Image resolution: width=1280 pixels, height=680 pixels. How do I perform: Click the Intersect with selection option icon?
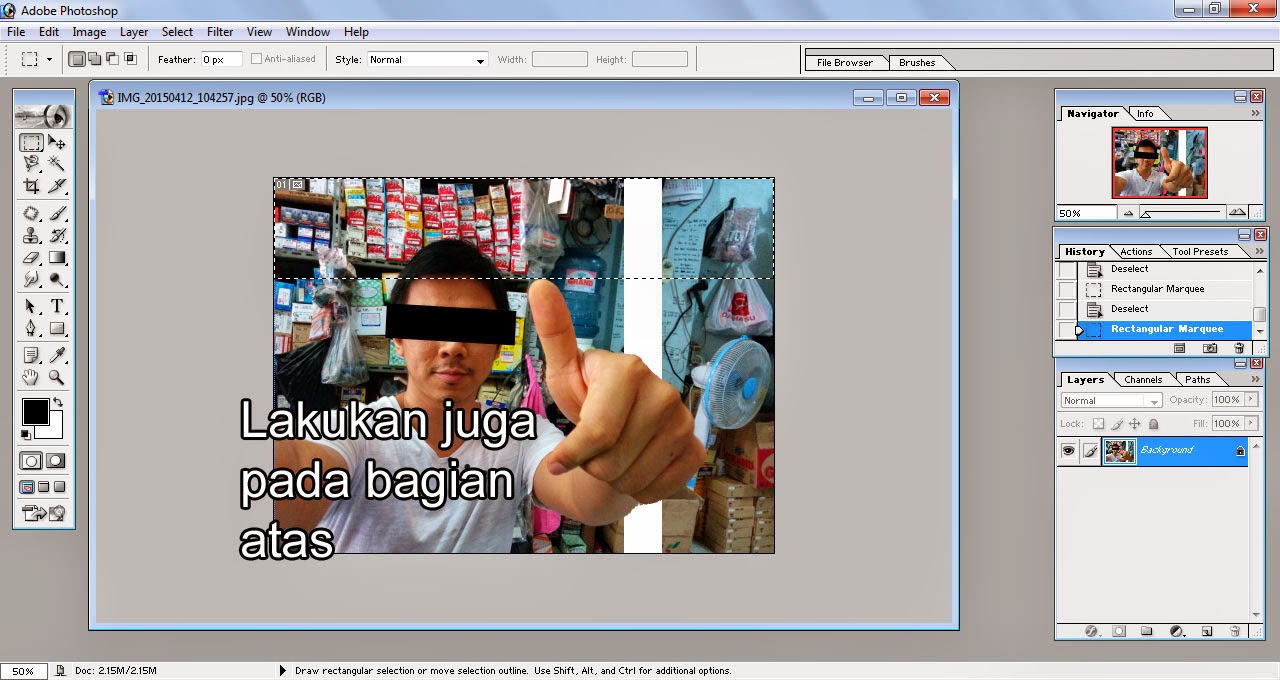click(x=129, y=59)
